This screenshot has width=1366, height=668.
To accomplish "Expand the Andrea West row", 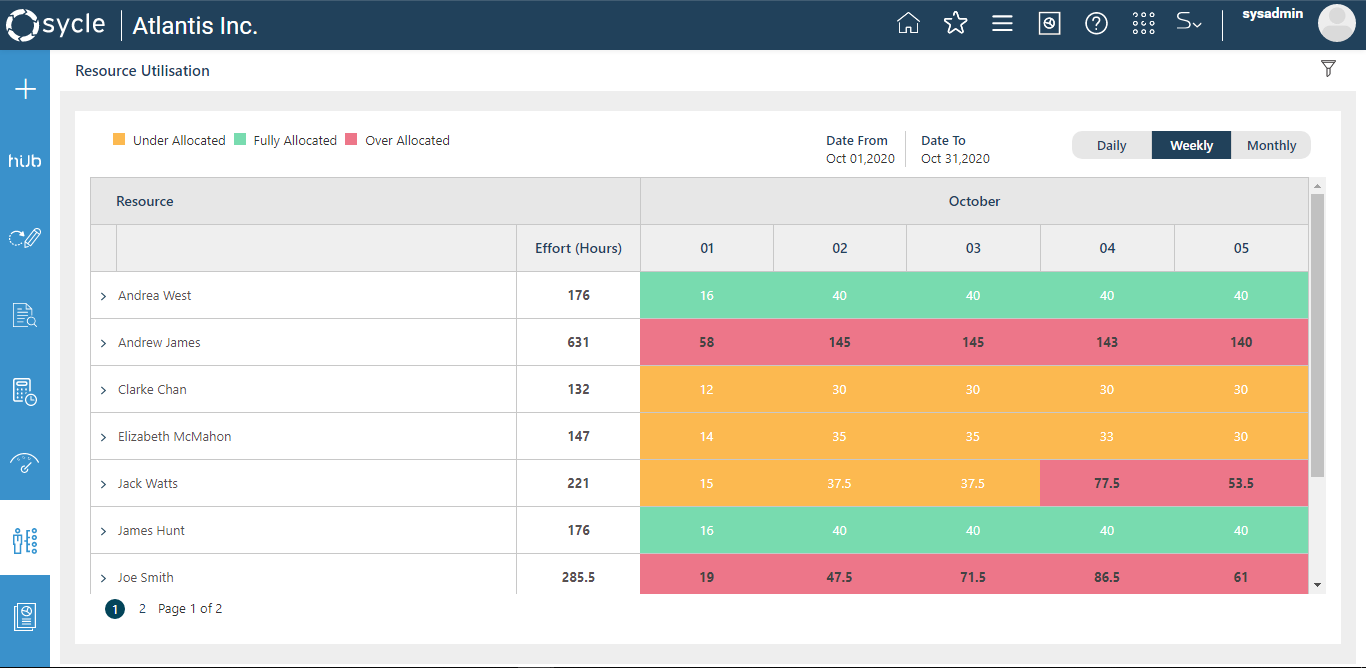I will tap(103, 296).
